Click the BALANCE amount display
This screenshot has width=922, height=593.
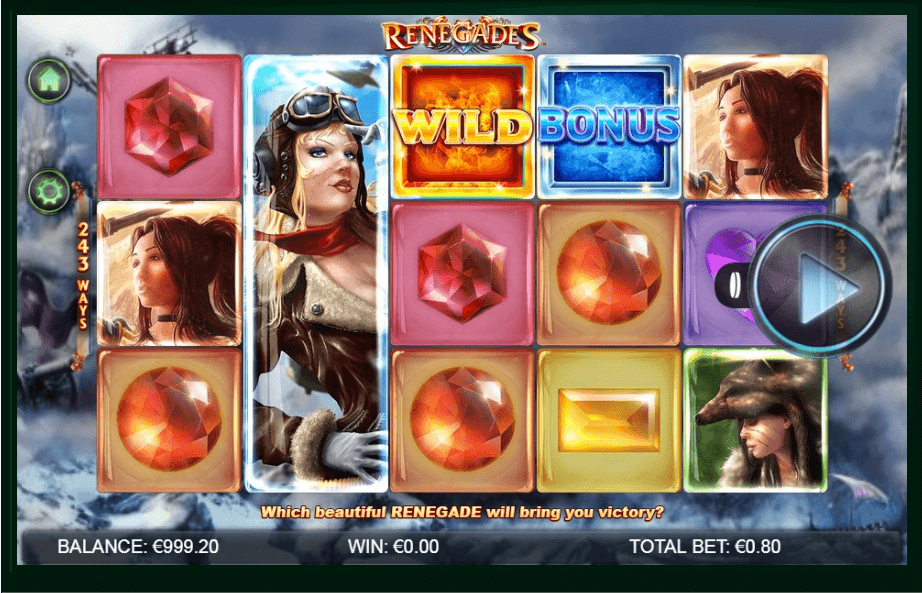tap(138, 547)
